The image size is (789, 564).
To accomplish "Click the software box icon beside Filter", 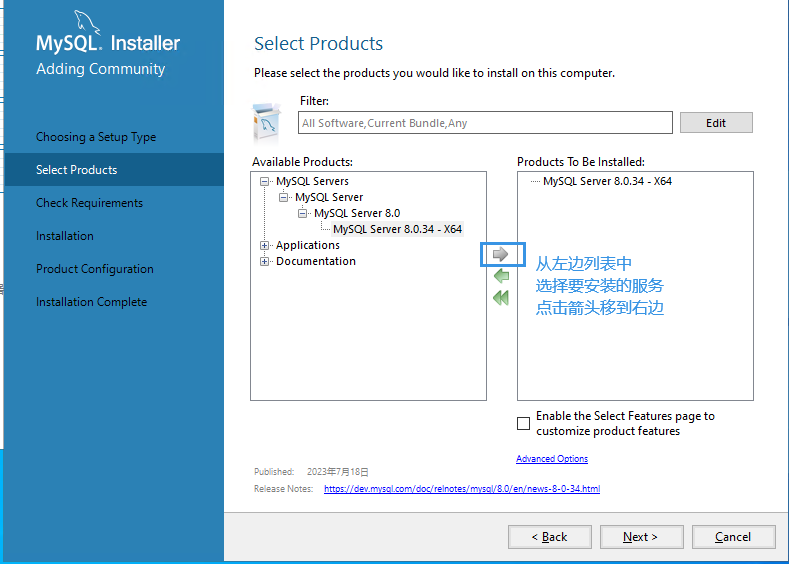I will point(267,124).
